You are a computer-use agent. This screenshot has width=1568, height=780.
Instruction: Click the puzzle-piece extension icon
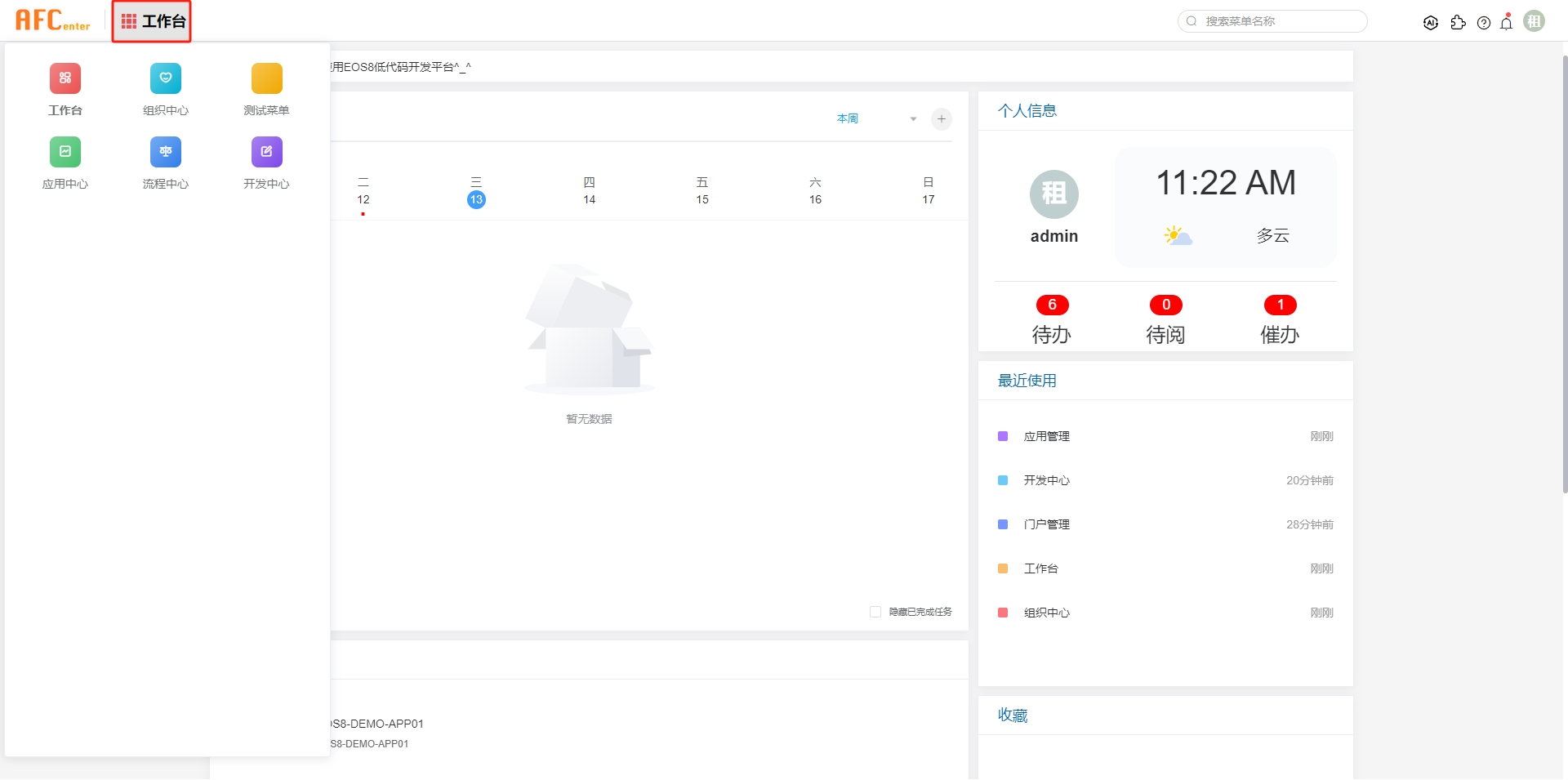(1458, 23)
